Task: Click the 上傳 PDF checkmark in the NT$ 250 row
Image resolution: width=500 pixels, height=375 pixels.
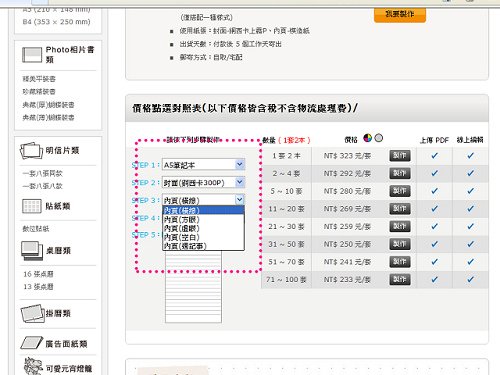Action: (x=434, y=244)
